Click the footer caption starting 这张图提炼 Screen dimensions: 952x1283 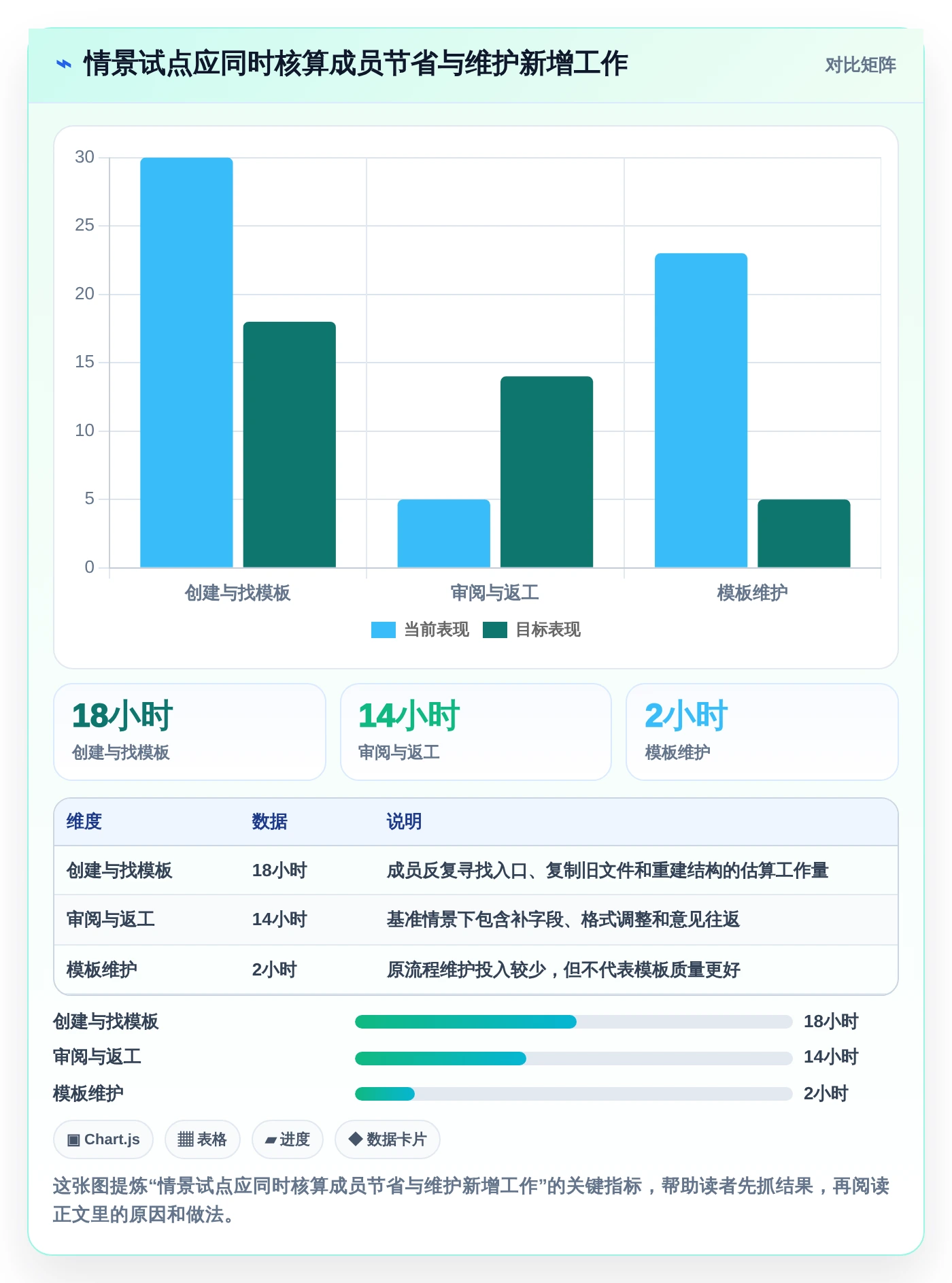coord(471,1200)
